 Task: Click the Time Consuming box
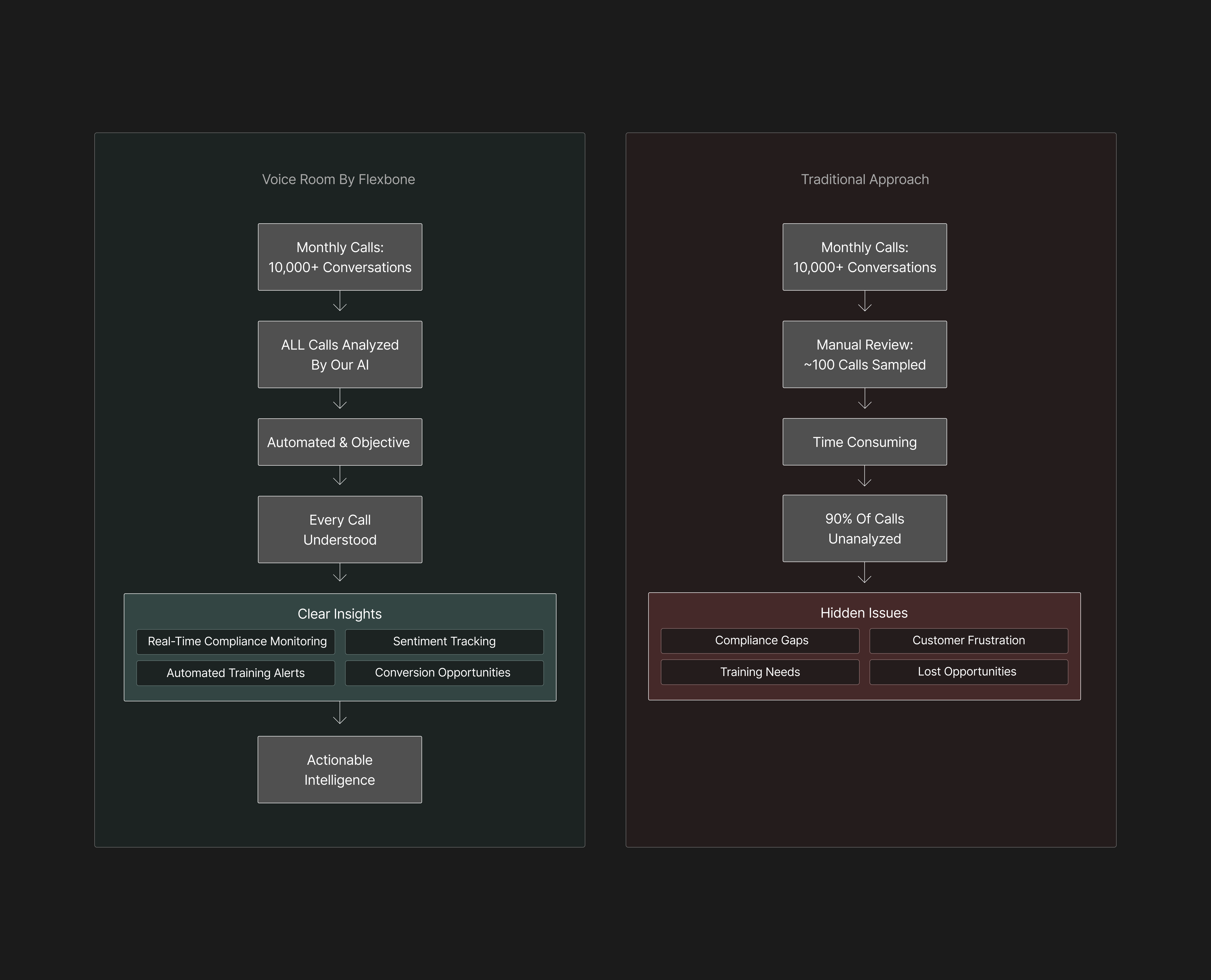864,442
